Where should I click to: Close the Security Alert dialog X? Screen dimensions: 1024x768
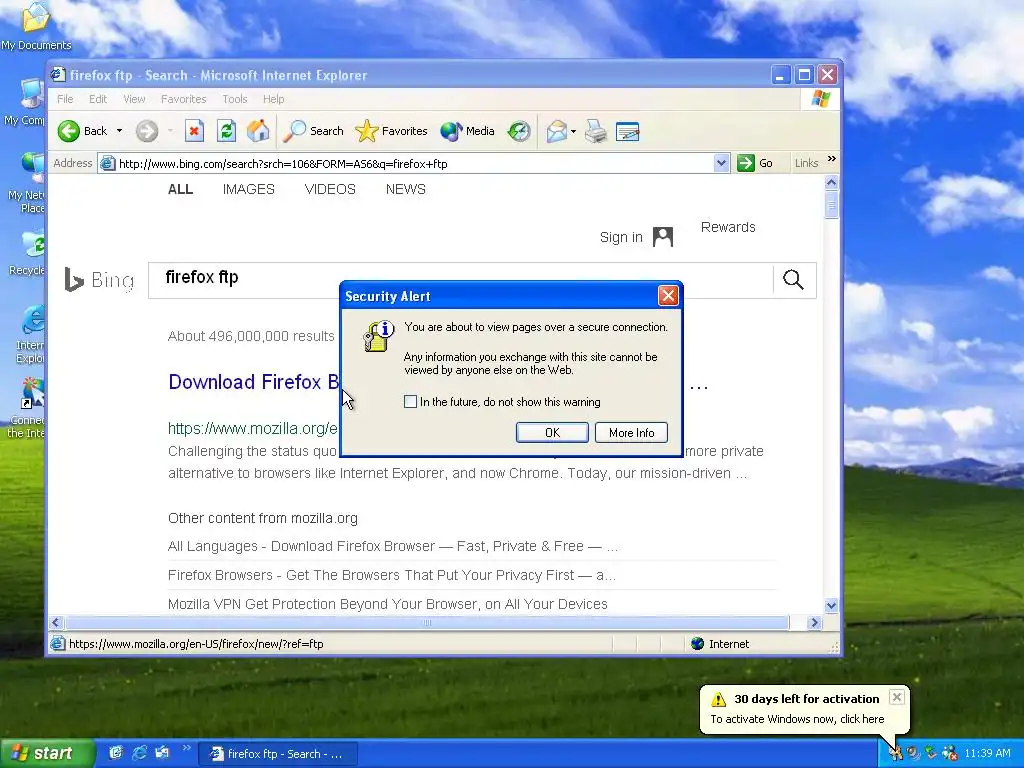coord(668,296)
